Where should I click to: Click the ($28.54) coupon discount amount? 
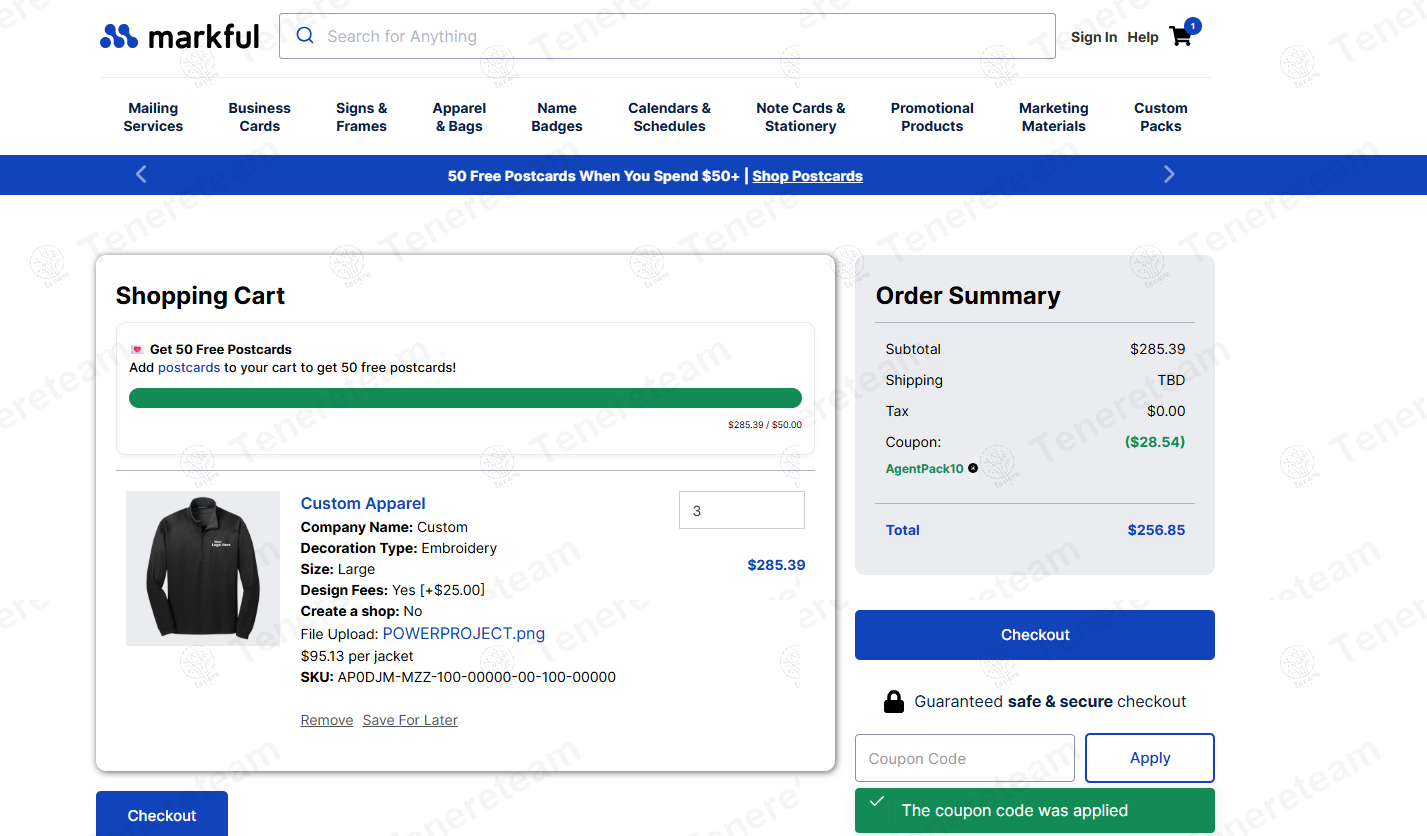pyautogui.click(x=1155, y=441)
